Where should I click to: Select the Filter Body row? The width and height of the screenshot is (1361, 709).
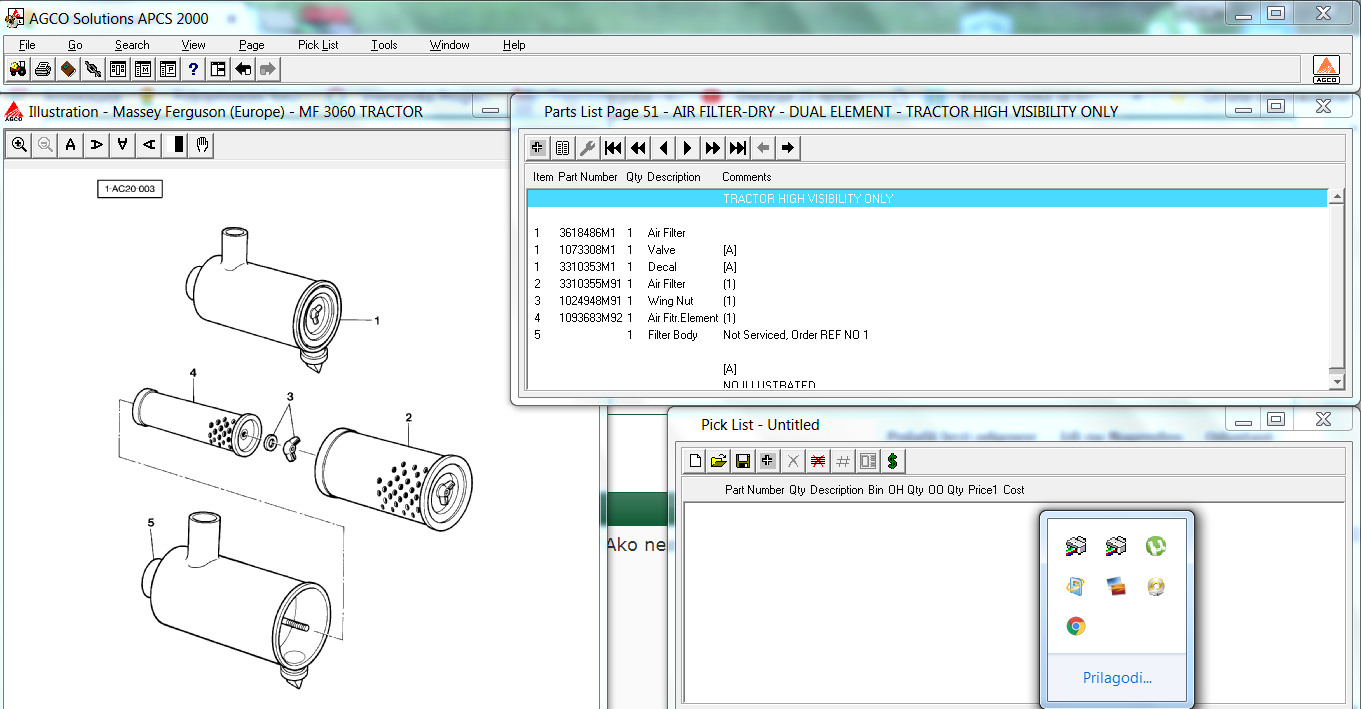[x=928, y=335]
